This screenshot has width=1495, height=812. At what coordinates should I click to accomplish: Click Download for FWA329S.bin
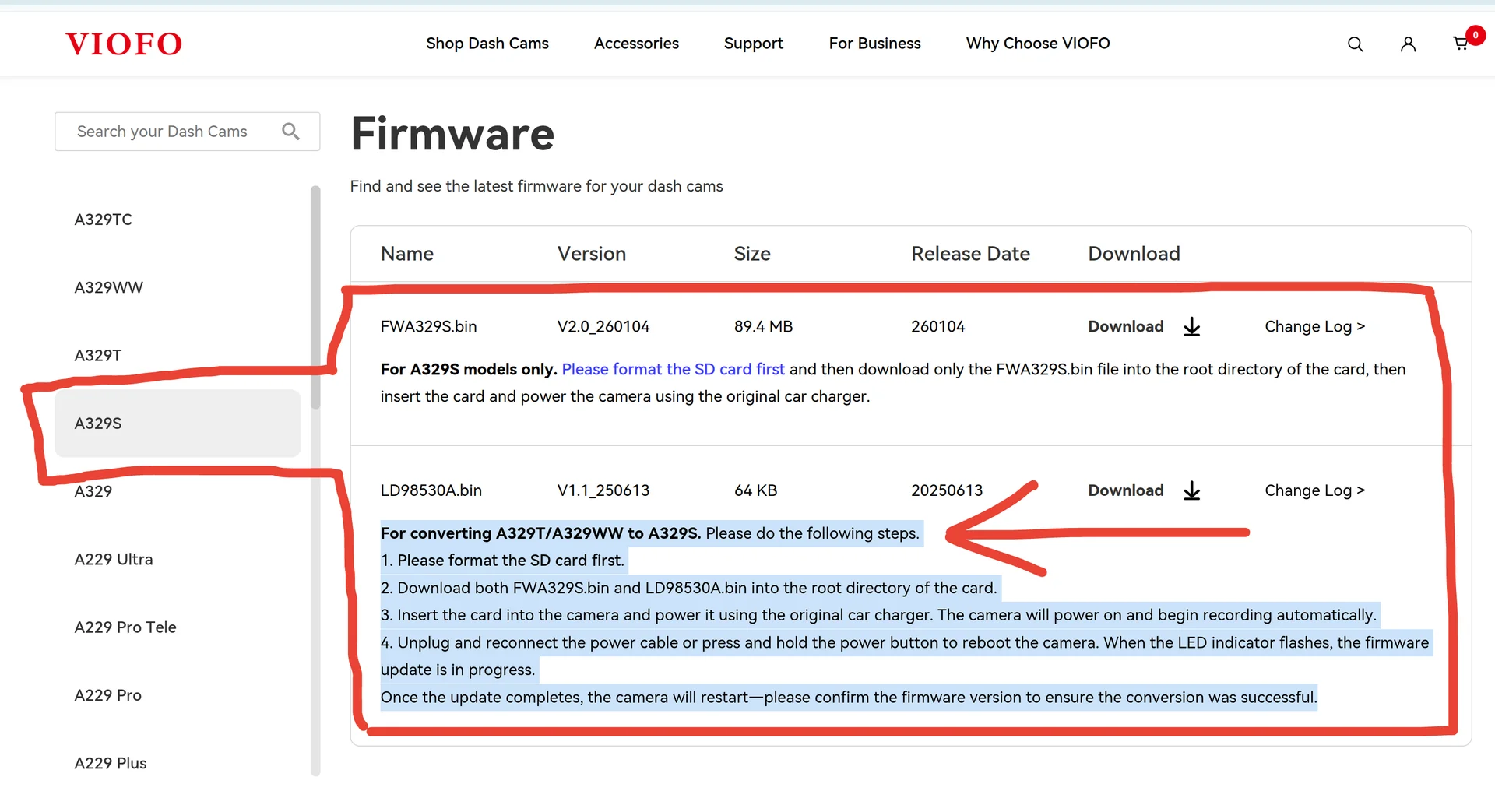click(1126, 327)
